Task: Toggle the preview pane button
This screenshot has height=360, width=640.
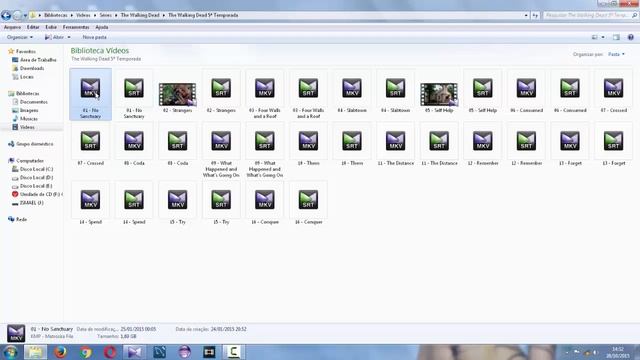Action: [x=616, y=37]
